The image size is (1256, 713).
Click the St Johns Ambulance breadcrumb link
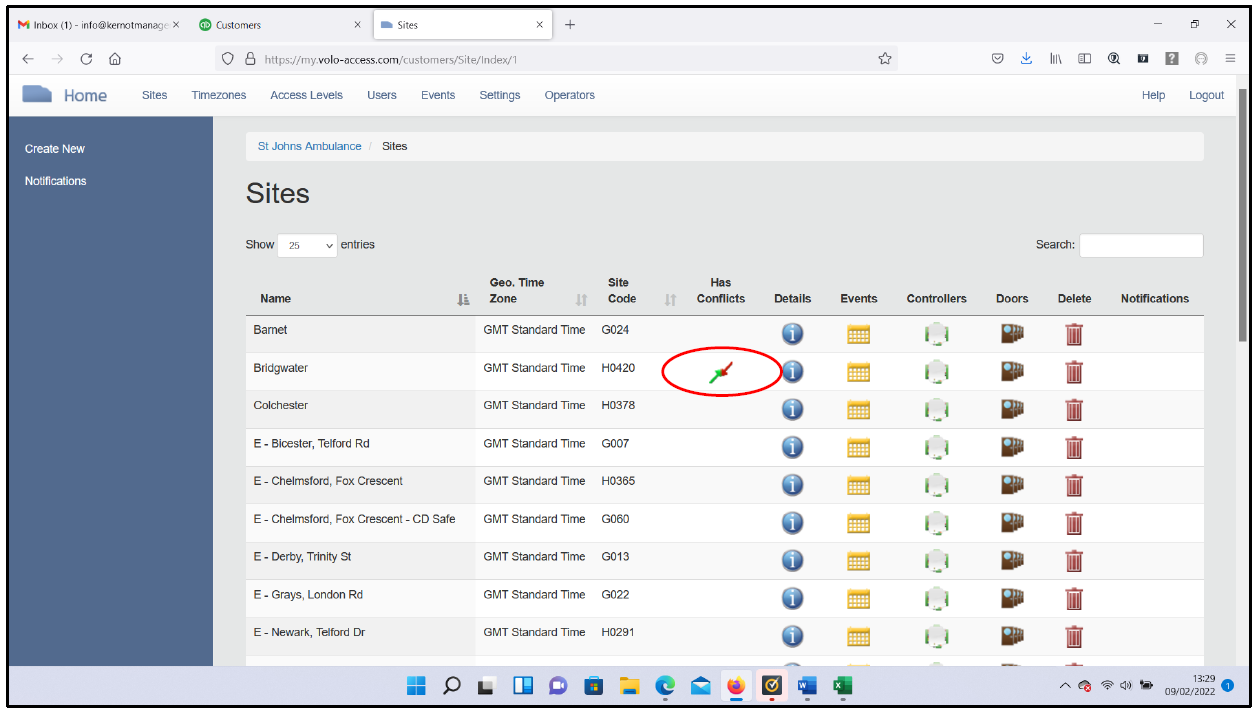309,146
